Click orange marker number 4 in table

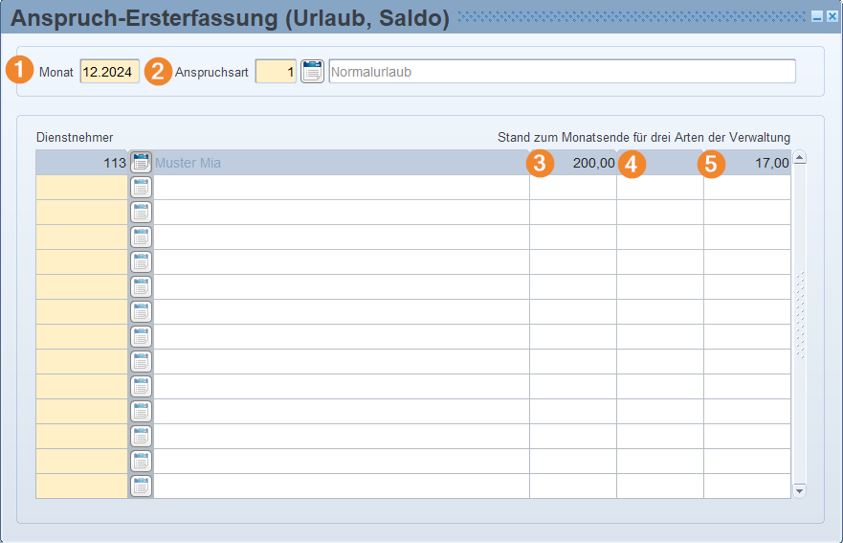(631, 164)
